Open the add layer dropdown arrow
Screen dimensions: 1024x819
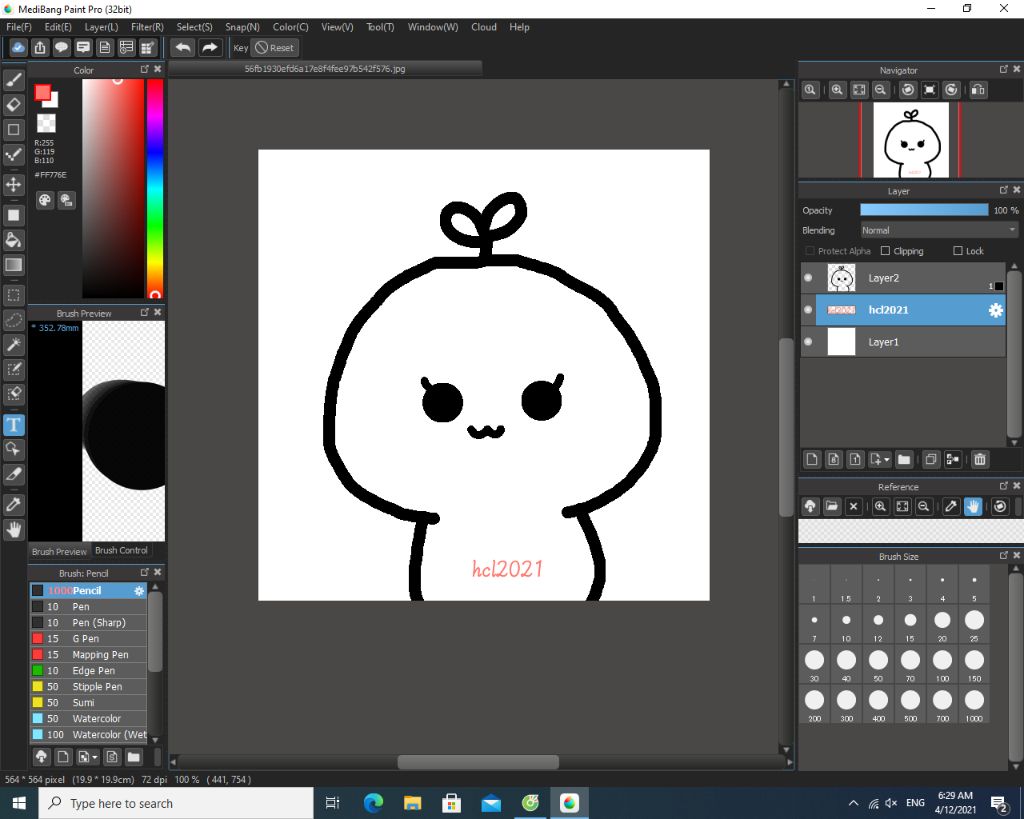click(x=886, y=460)
